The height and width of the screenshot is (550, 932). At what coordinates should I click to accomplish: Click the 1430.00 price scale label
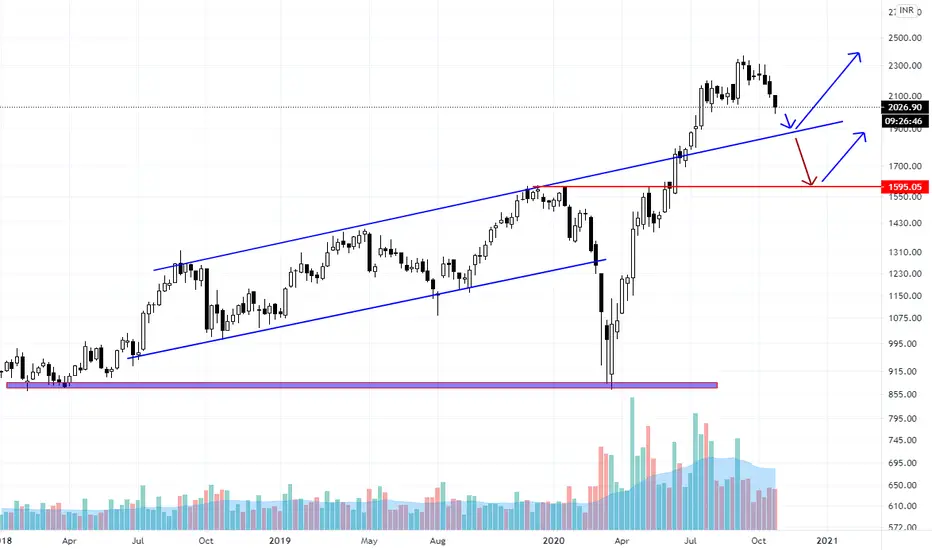(x=905, y=223)
